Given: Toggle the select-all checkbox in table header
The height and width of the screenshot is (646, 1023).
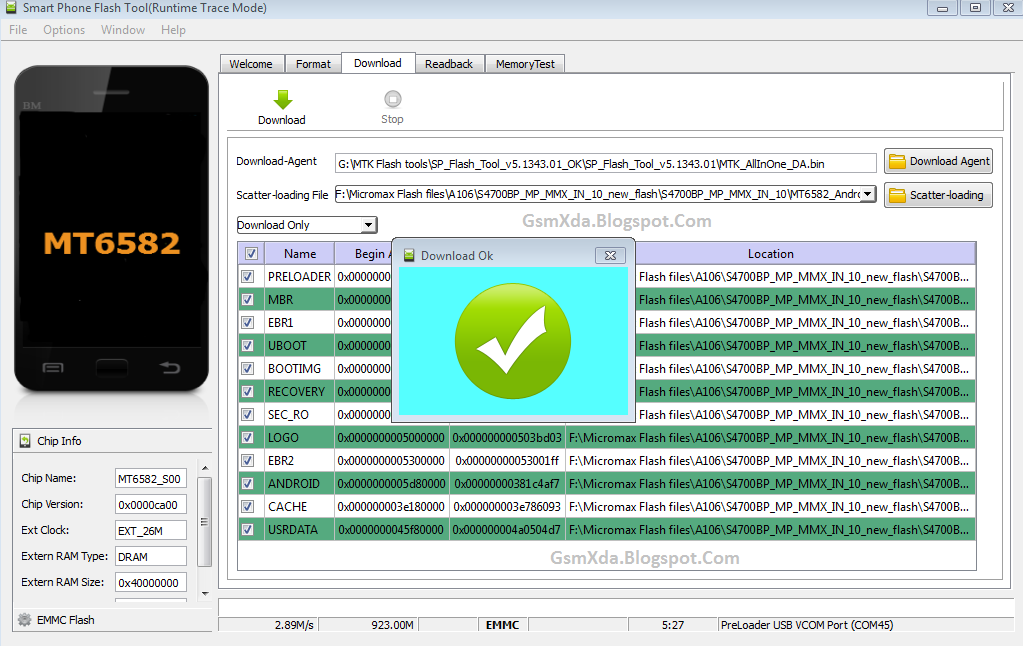Looking at the screenshot, I should pyautogui.click(x=251, y=253).
